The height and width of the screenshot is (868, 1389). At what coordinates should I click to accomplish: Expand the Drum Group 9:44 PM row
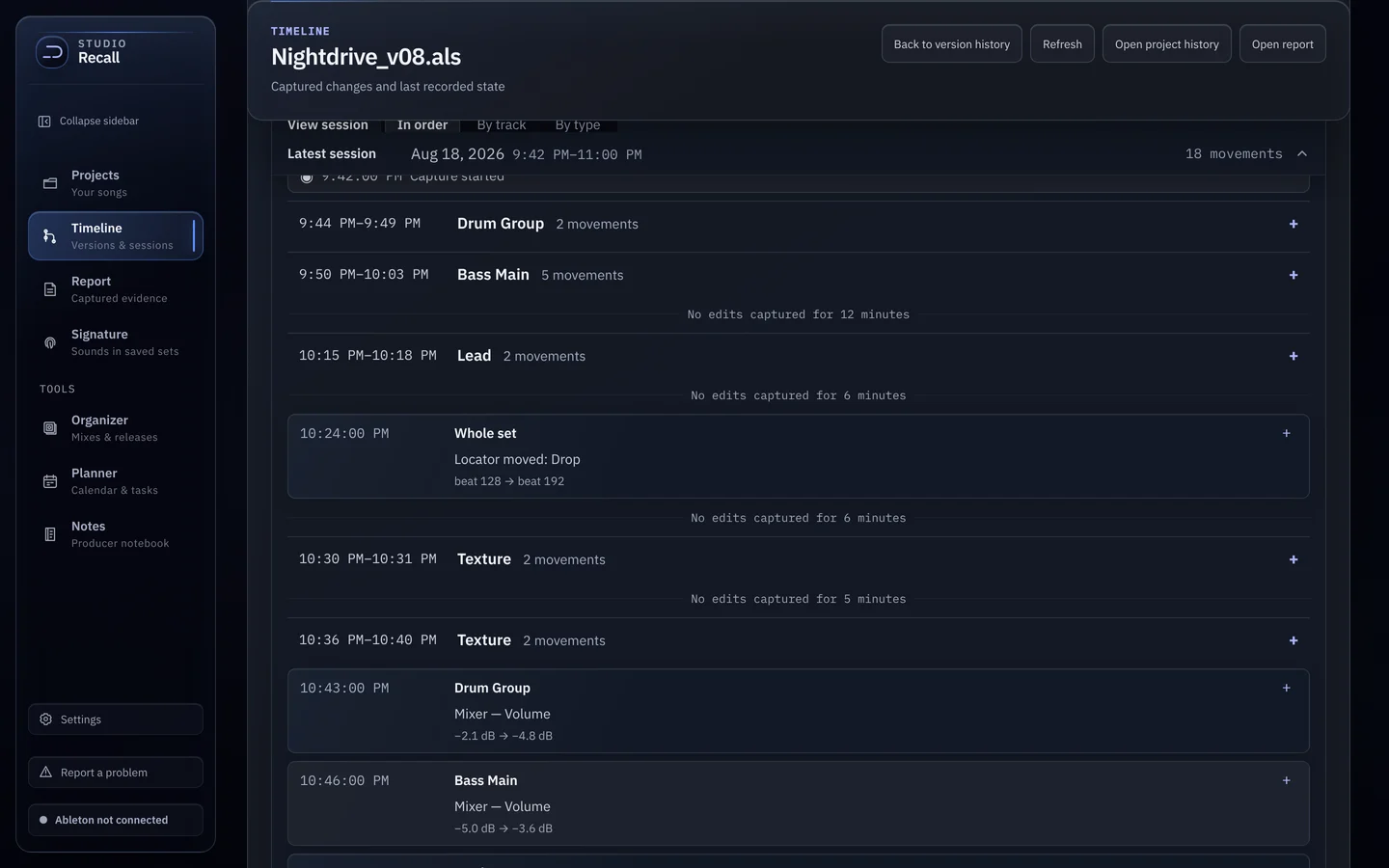[1294, 224]
